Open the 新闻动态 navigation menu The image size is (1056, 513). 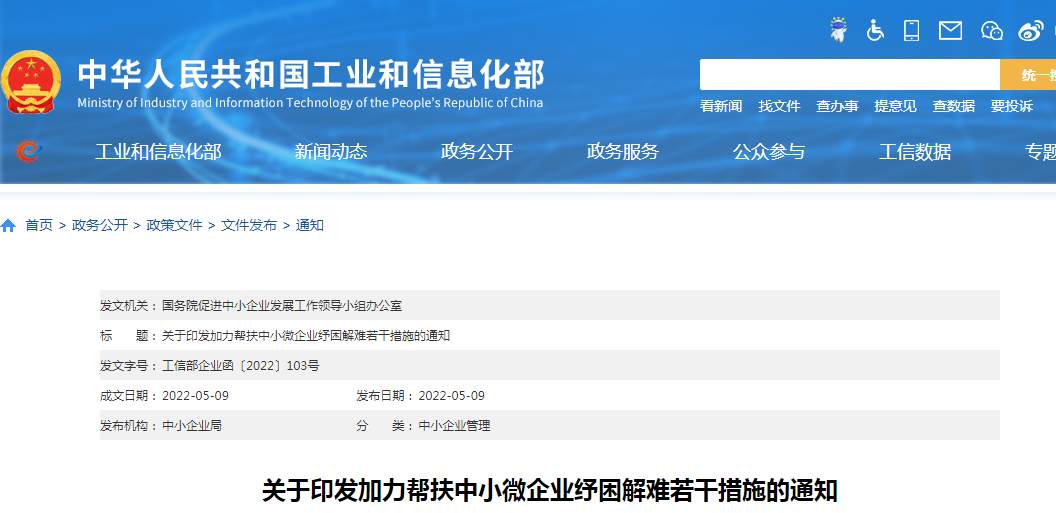(330, 152)
